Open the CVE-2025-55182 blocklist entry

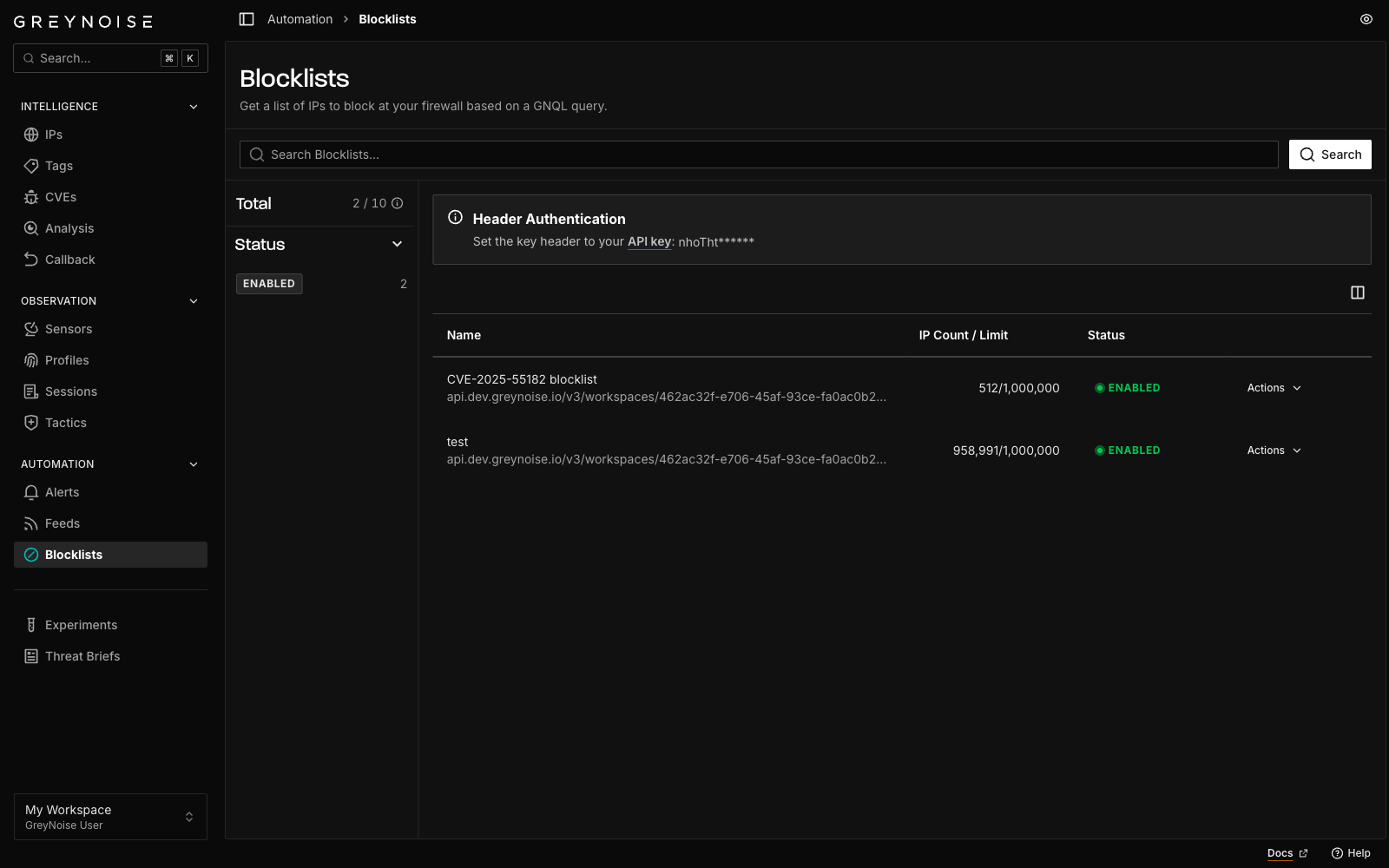click(x=522, y=379)
